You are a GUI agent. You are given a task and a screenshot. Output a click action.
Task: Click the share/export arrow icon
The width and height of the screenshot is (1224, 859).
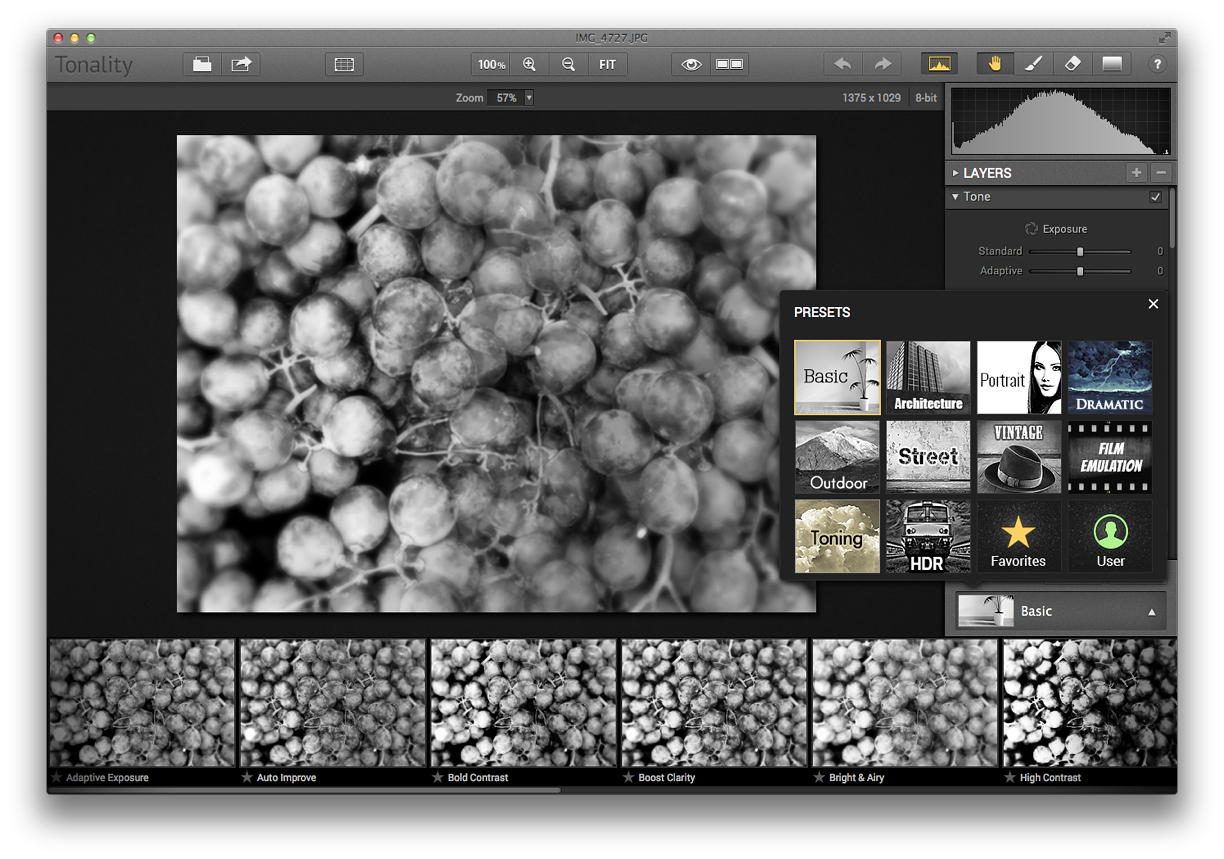click(241, 64)
